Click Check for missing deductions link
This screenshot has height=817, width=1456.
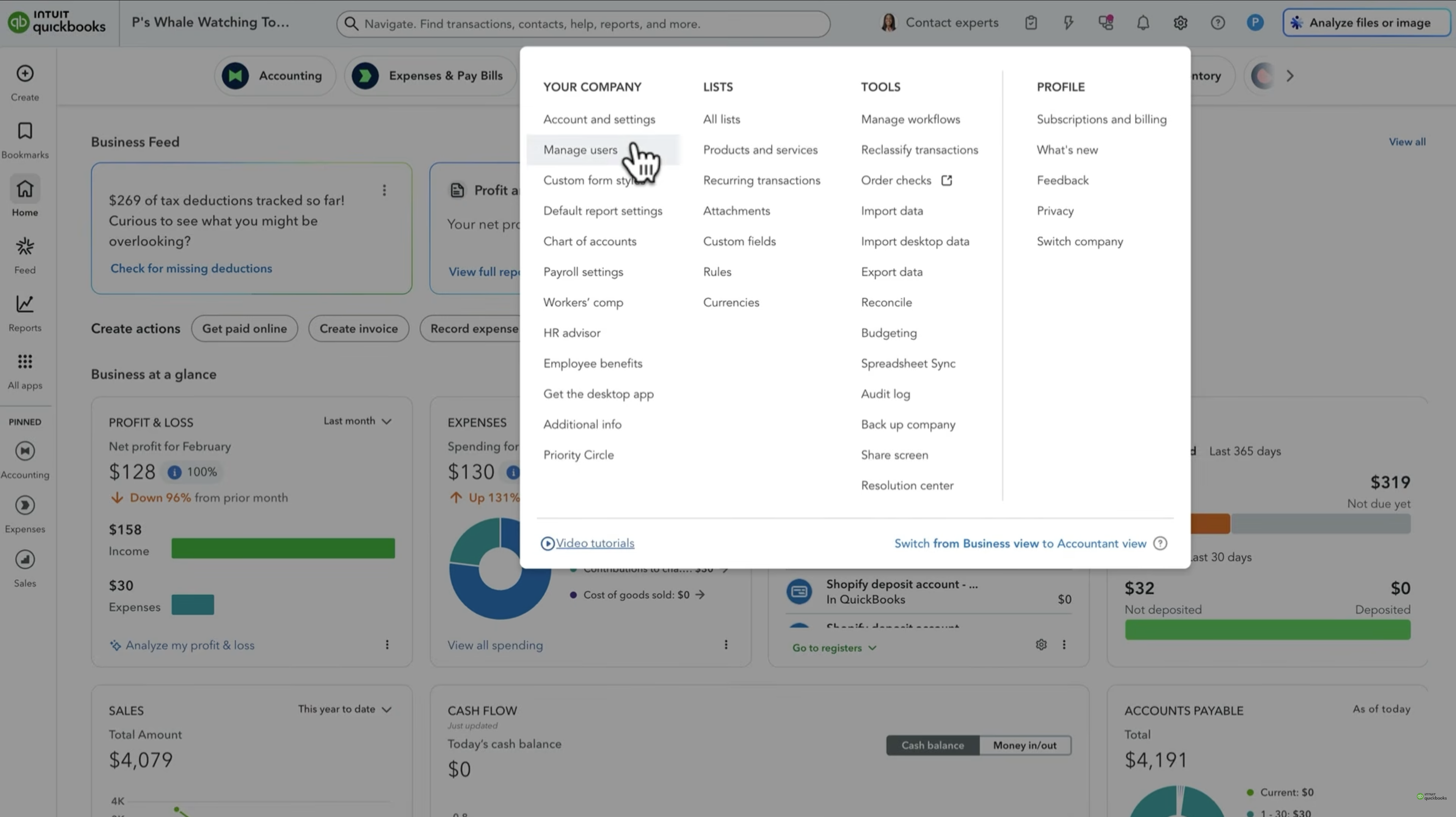click(191, 269)
